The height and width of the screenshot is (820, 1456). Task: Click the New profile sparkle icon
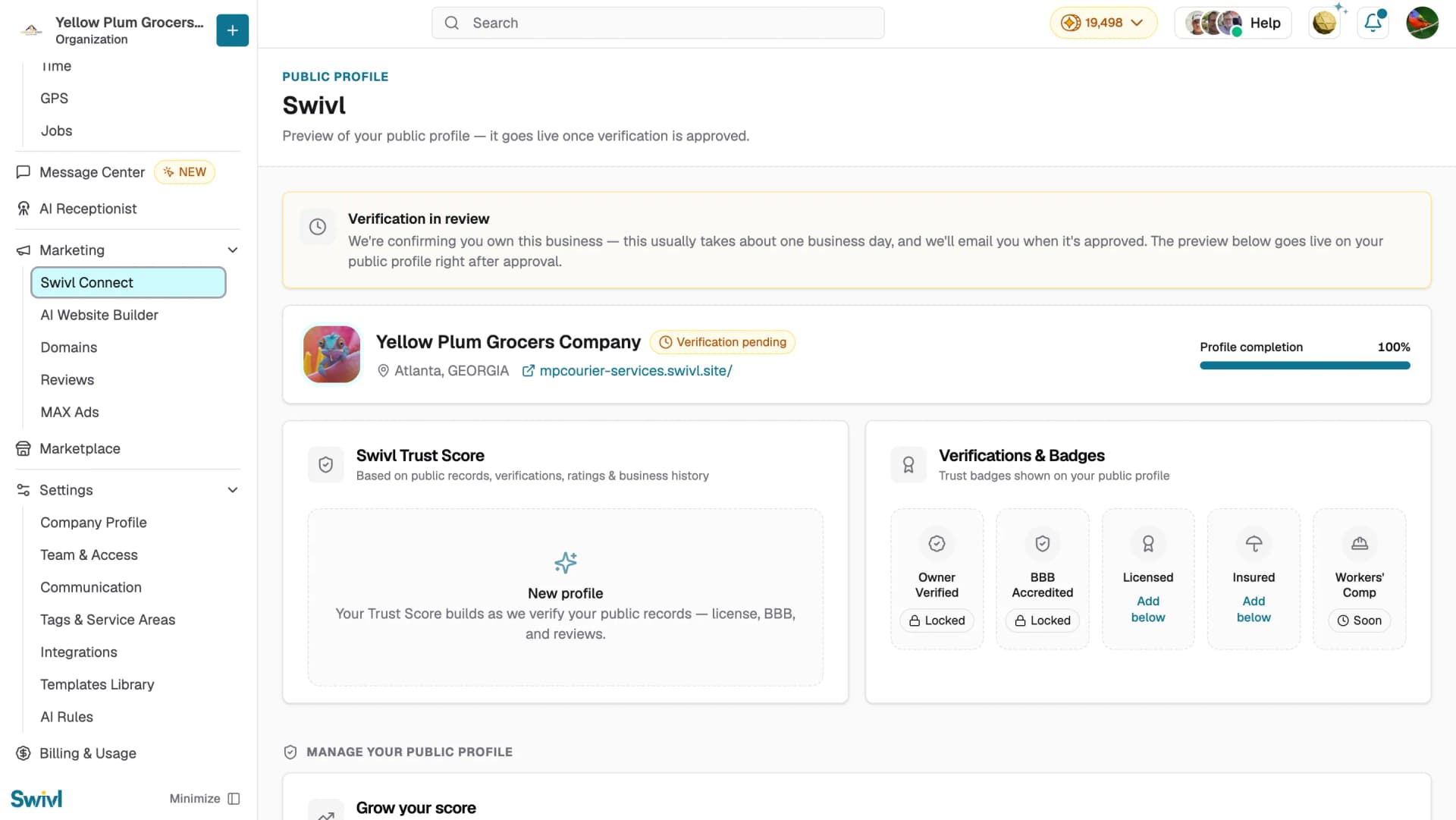566,563
